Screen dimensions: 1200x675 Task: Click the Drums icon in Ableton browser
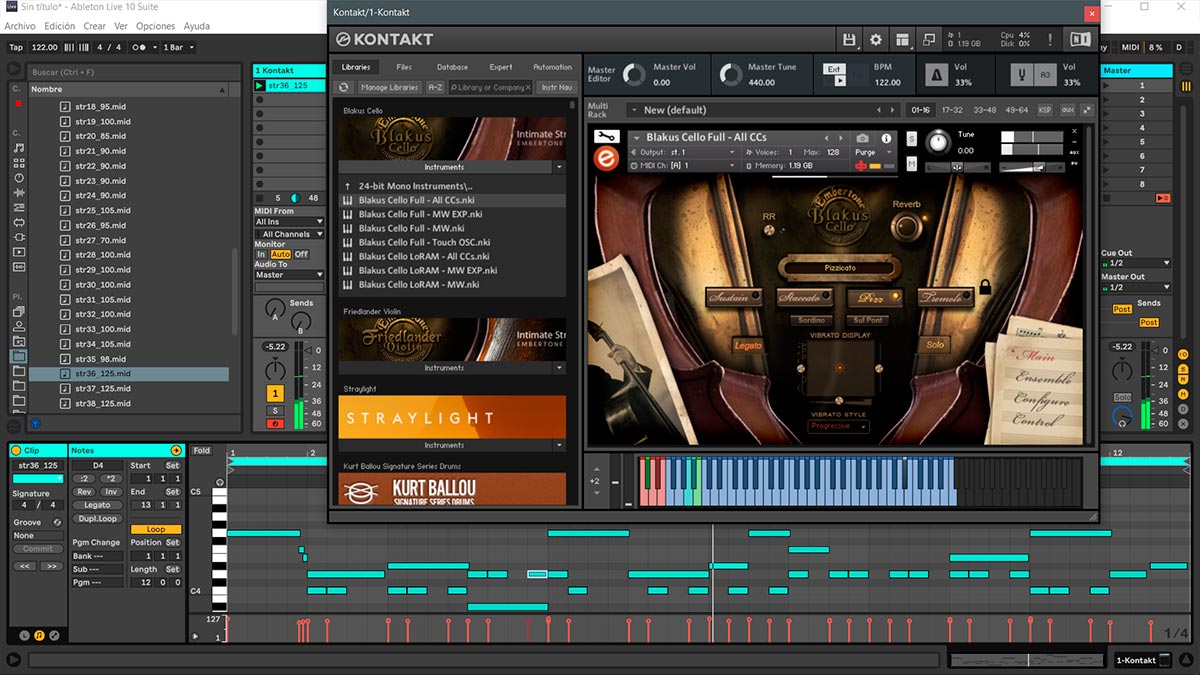click(19, 163)
